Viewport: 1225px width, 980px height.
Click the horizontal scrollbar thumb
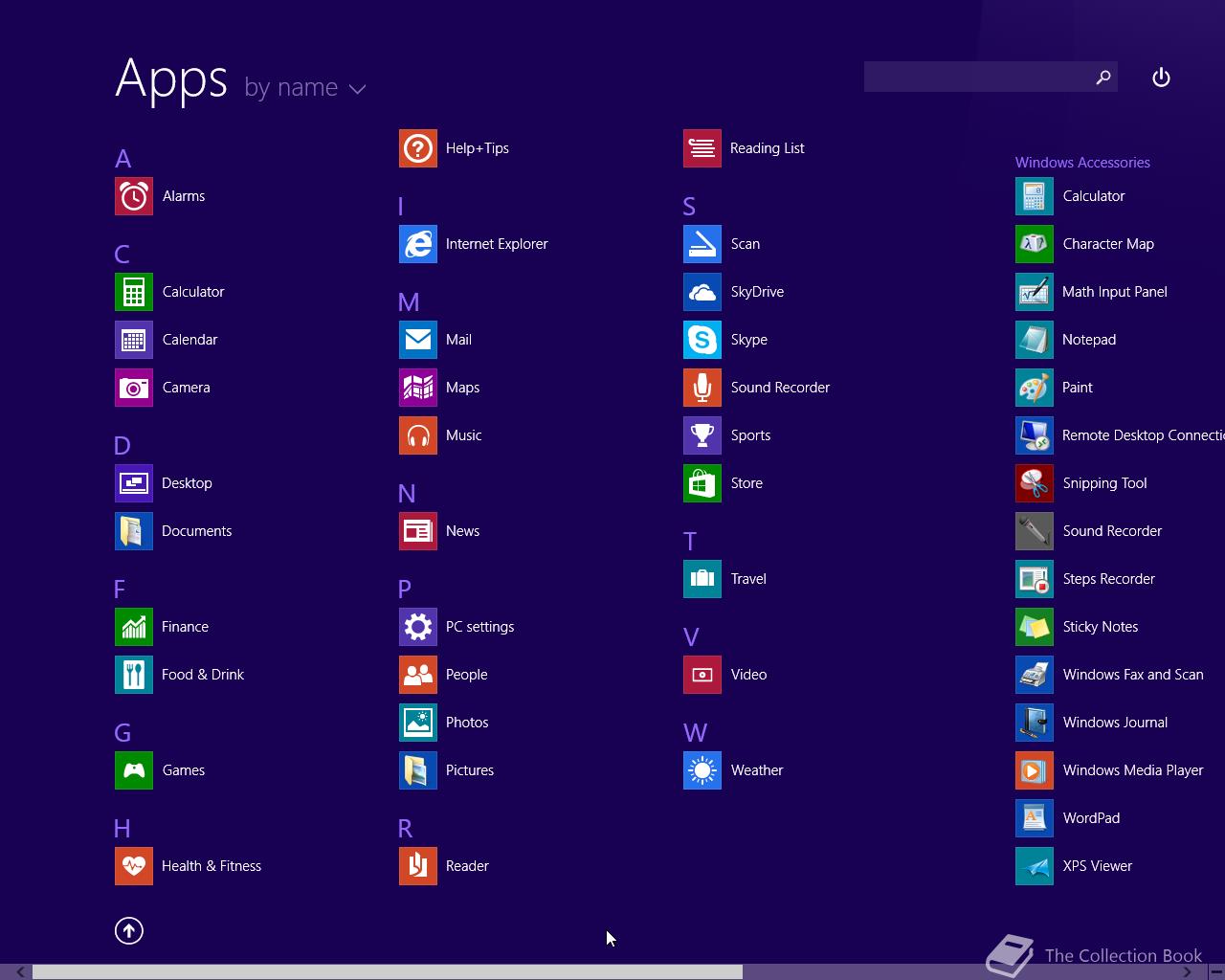(x=388, y=972)
